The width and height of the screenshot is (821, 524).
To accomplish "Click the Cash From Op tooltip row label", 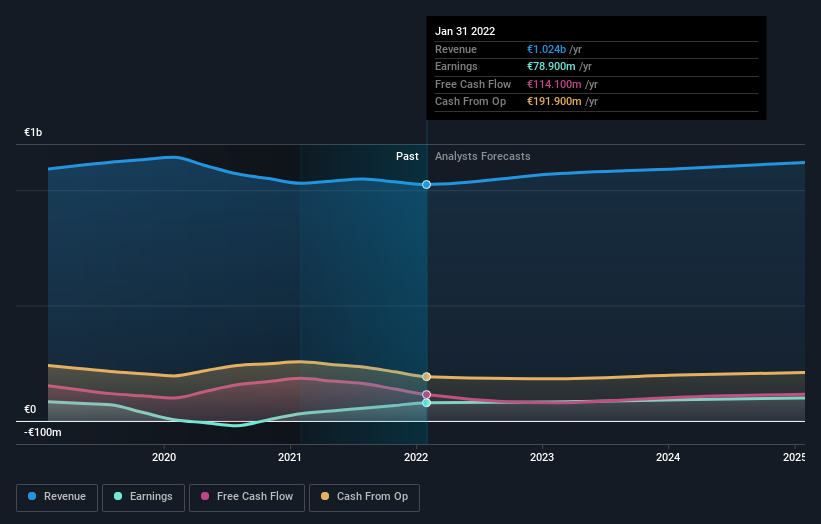I will click(470, 102).
